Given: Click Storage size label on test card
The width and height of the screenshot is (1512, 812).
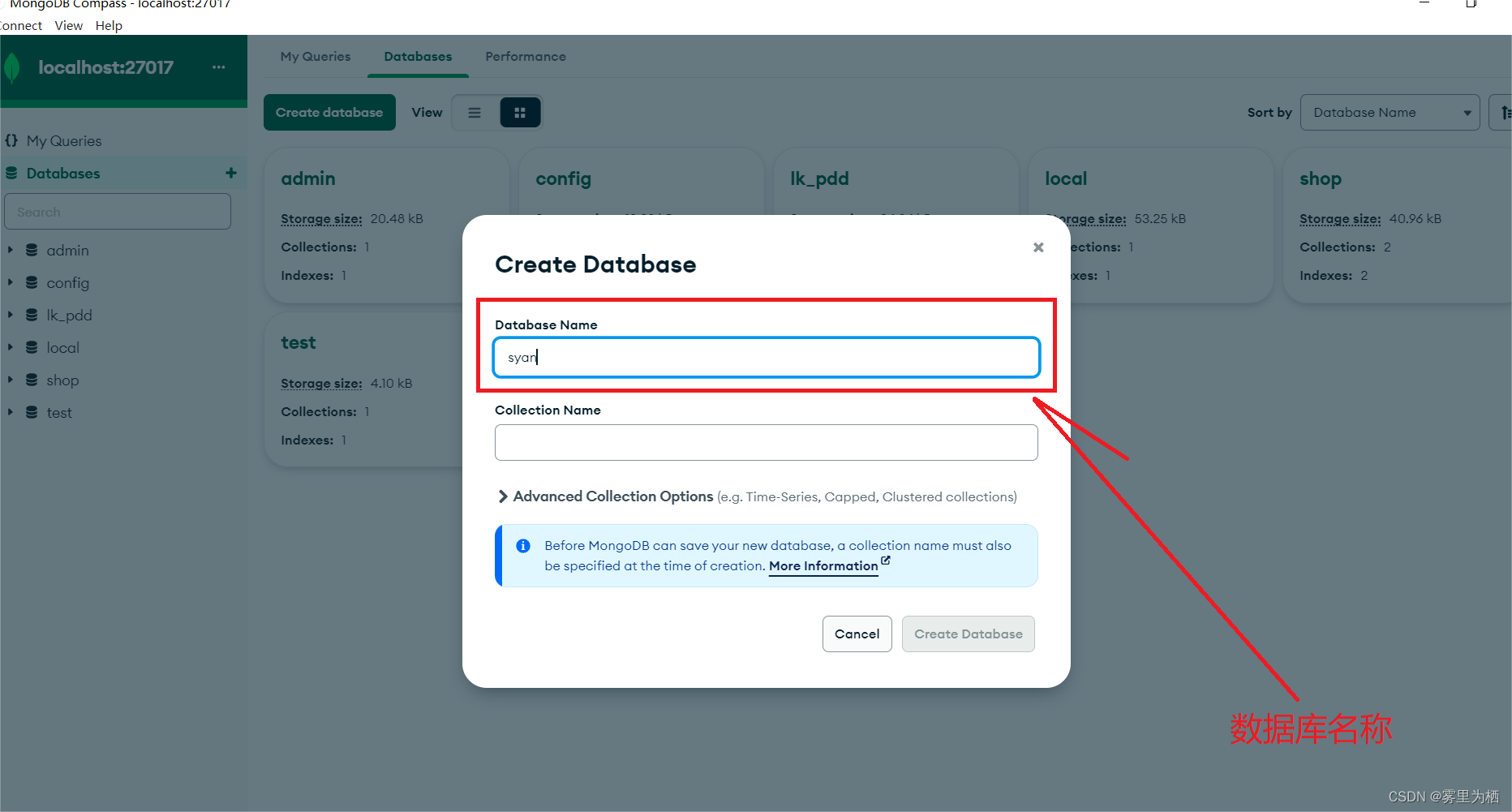Looking at the screenshot, I should tap(321, 384).
